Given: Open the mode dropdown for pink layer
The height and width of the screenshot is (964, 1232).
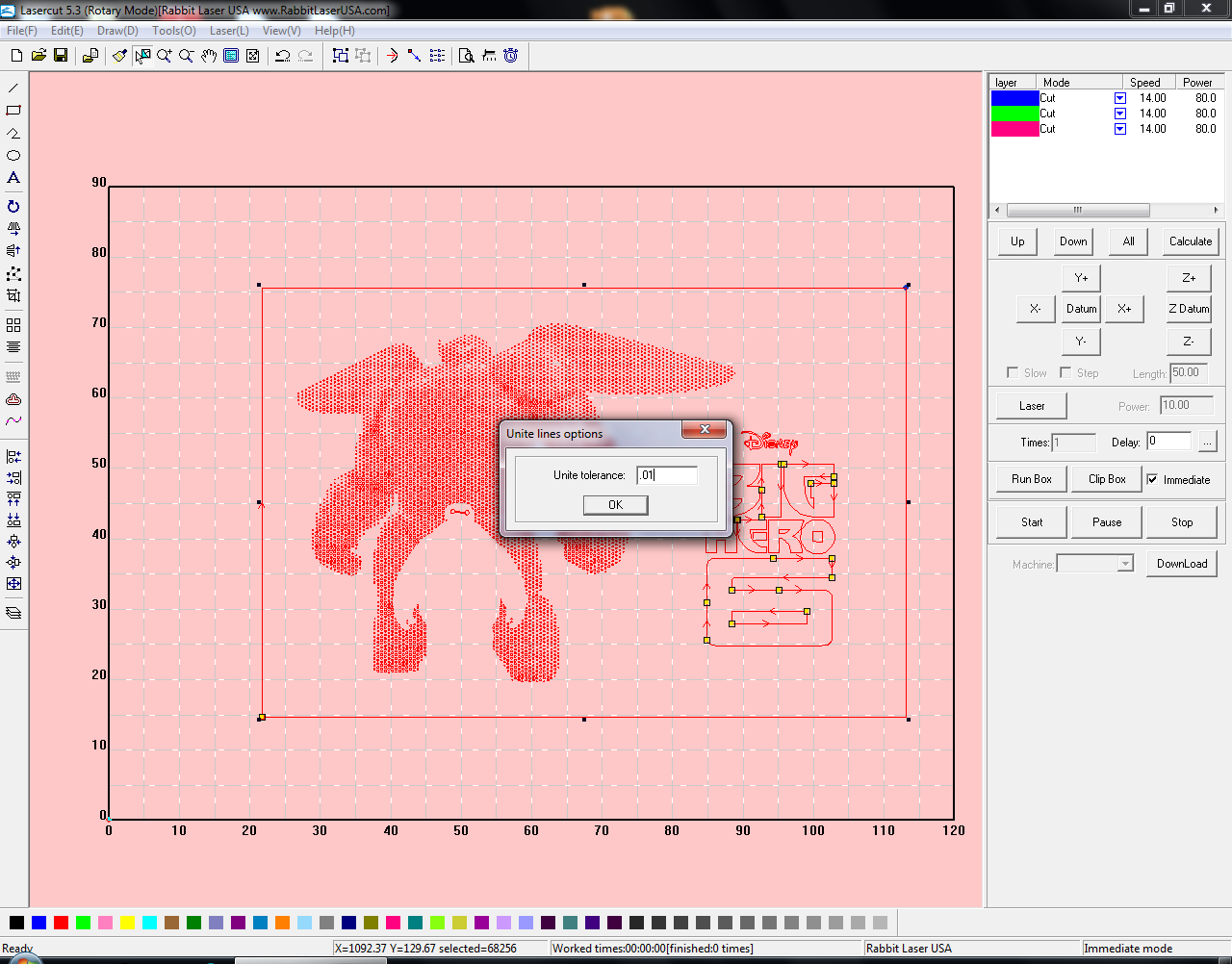Looking at the screenshot, I should point(1120,129).
